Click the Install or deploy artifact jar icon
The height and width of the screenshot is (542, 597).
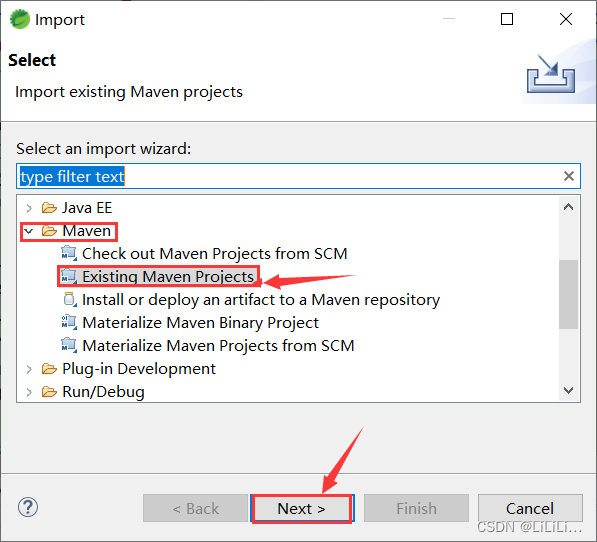coord(69,300)
